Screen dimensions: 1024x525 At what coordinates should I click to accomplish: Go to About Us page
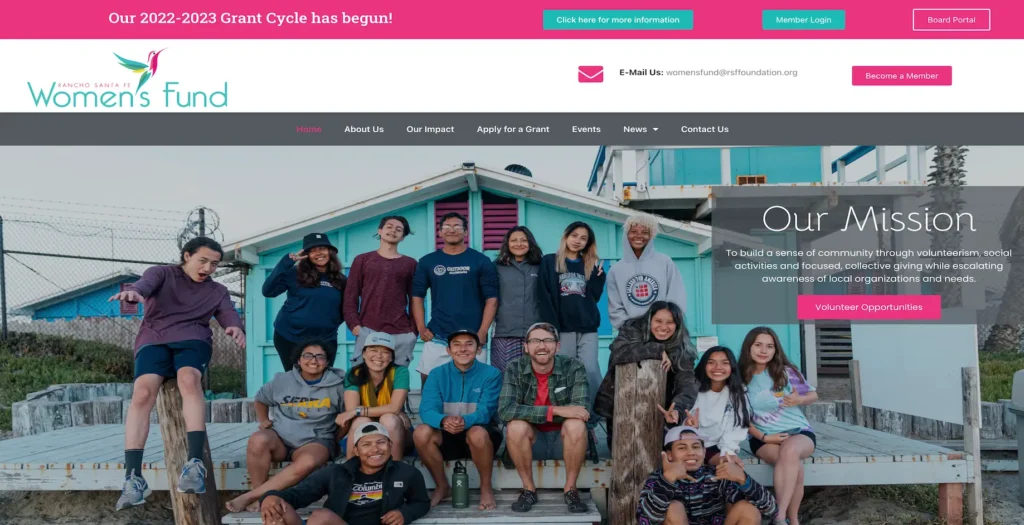364,129
